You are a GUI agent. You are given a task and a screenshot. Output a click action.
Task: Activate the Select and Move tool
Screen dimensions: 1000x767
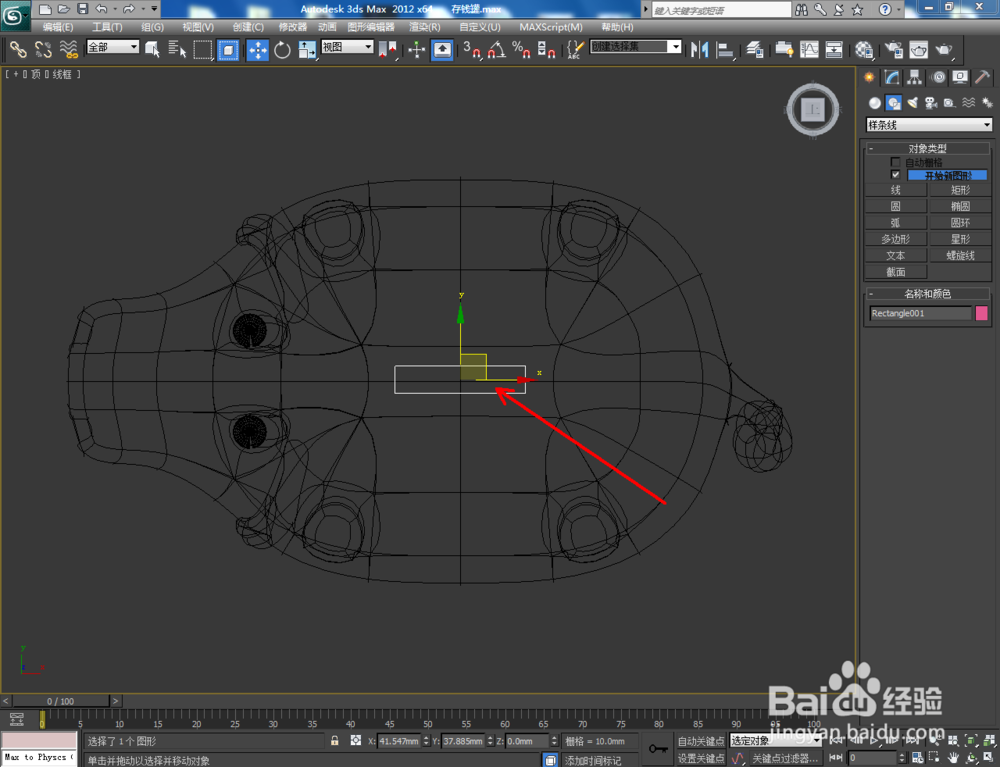[258, 49]
